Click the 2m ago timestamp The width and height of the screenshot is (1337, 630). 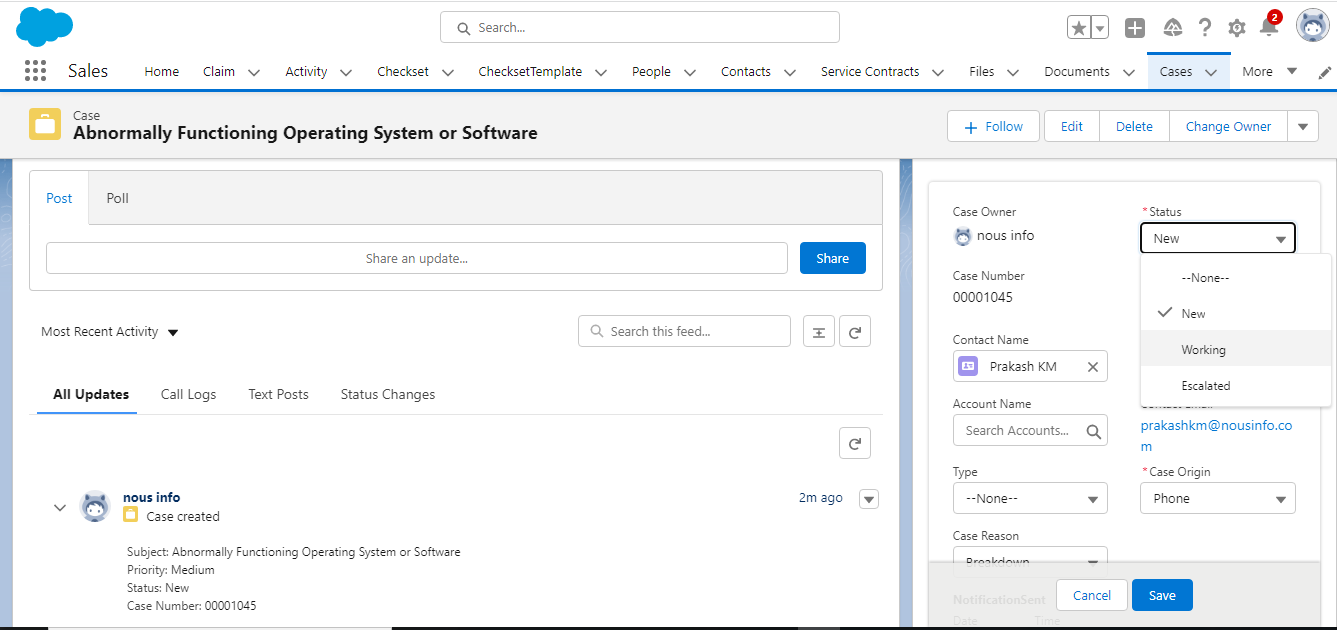click(x=820, y=497)
